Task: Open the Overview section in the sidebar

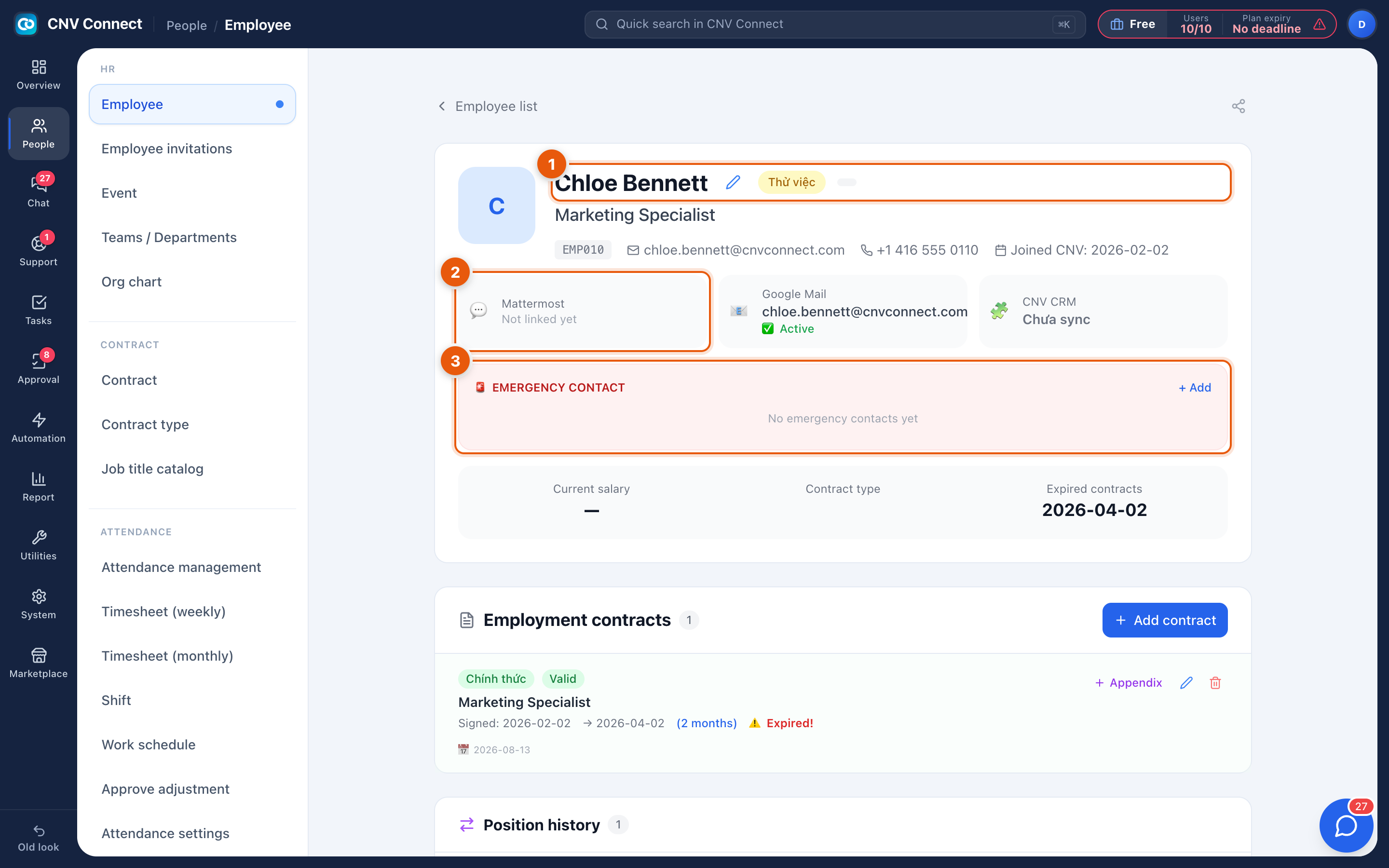Action: point(39,75)
